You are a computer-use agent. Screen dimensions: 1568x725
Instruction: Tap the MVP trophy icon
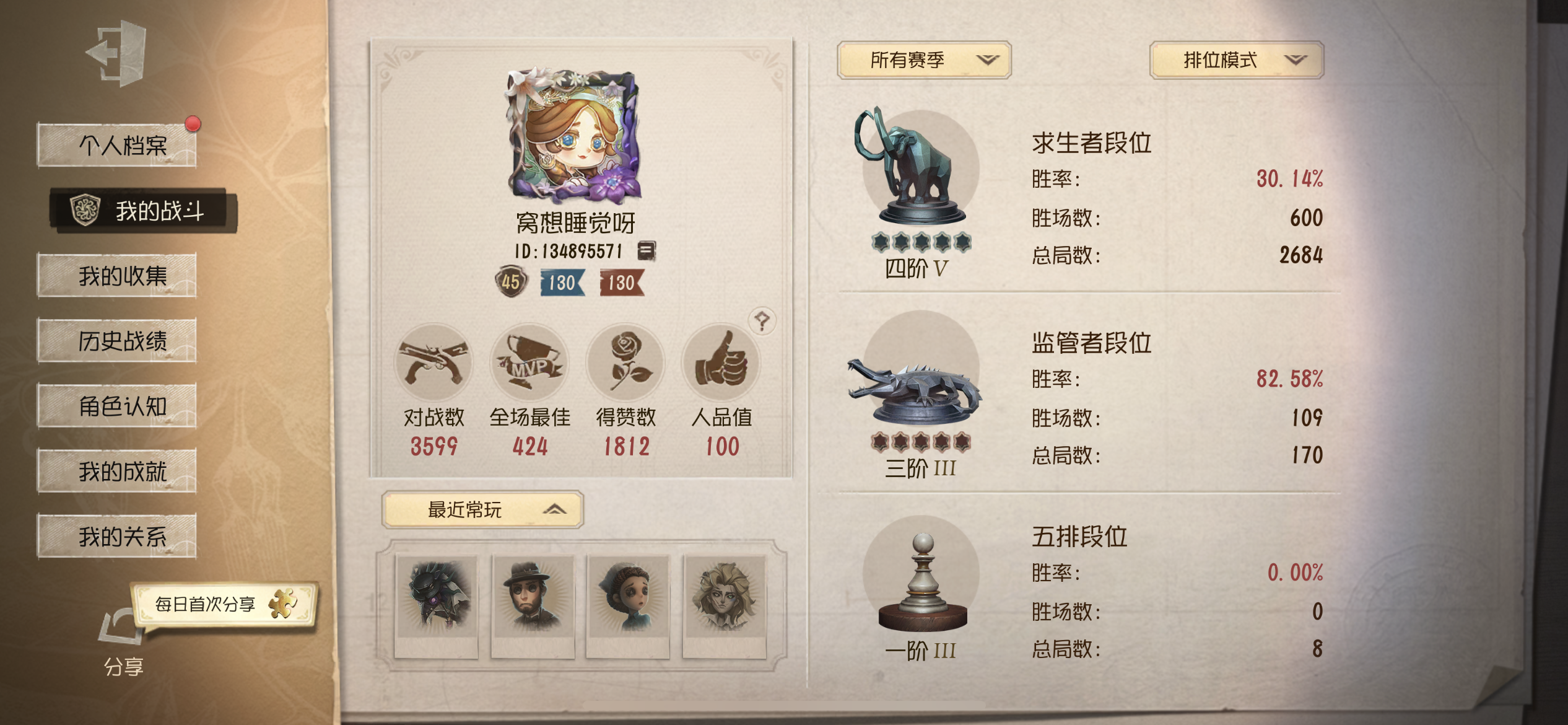529,362
